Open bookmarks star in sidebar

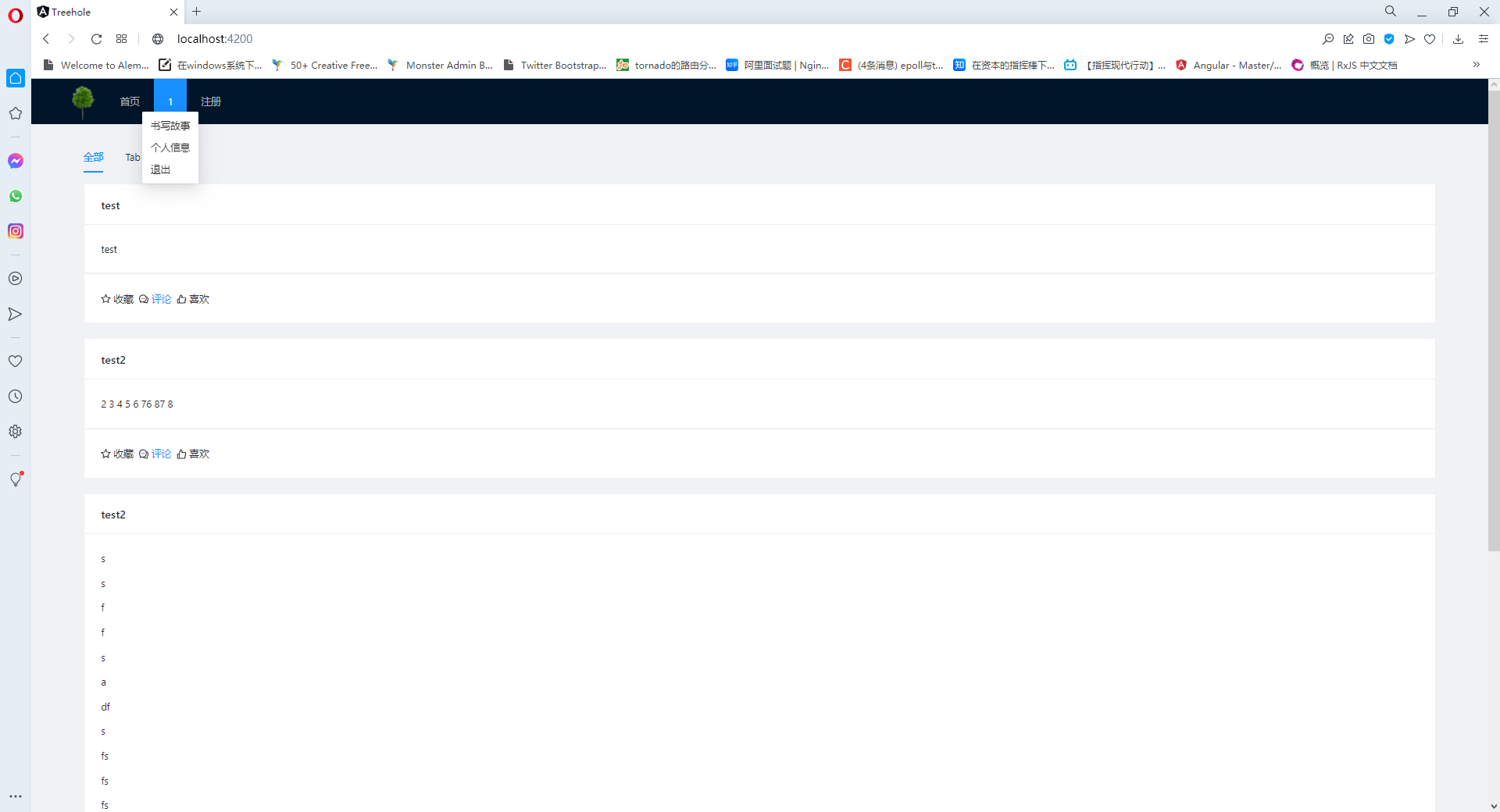point(16,114)
